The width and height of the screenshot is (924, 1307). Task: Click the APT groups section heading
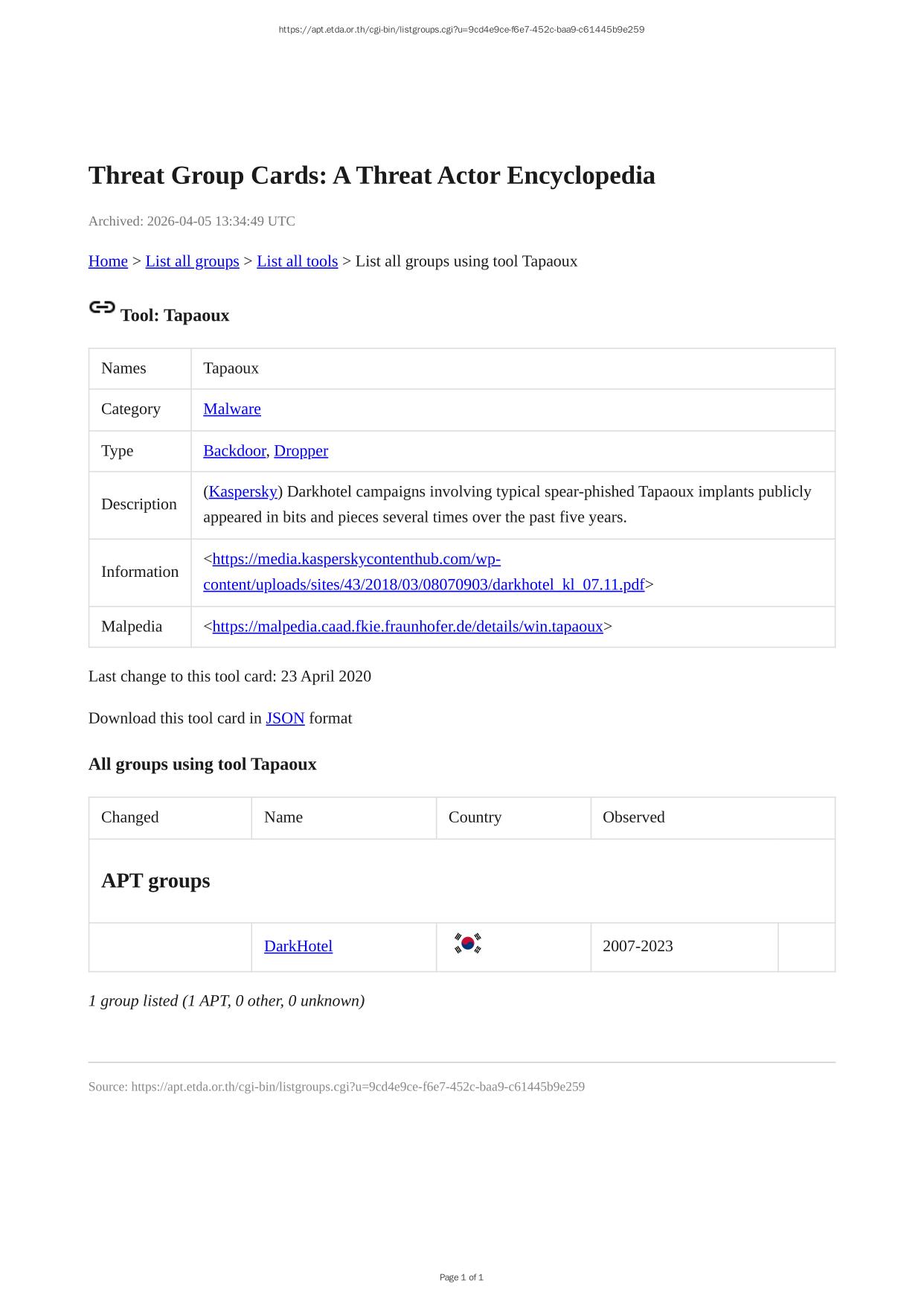[155, 881]
